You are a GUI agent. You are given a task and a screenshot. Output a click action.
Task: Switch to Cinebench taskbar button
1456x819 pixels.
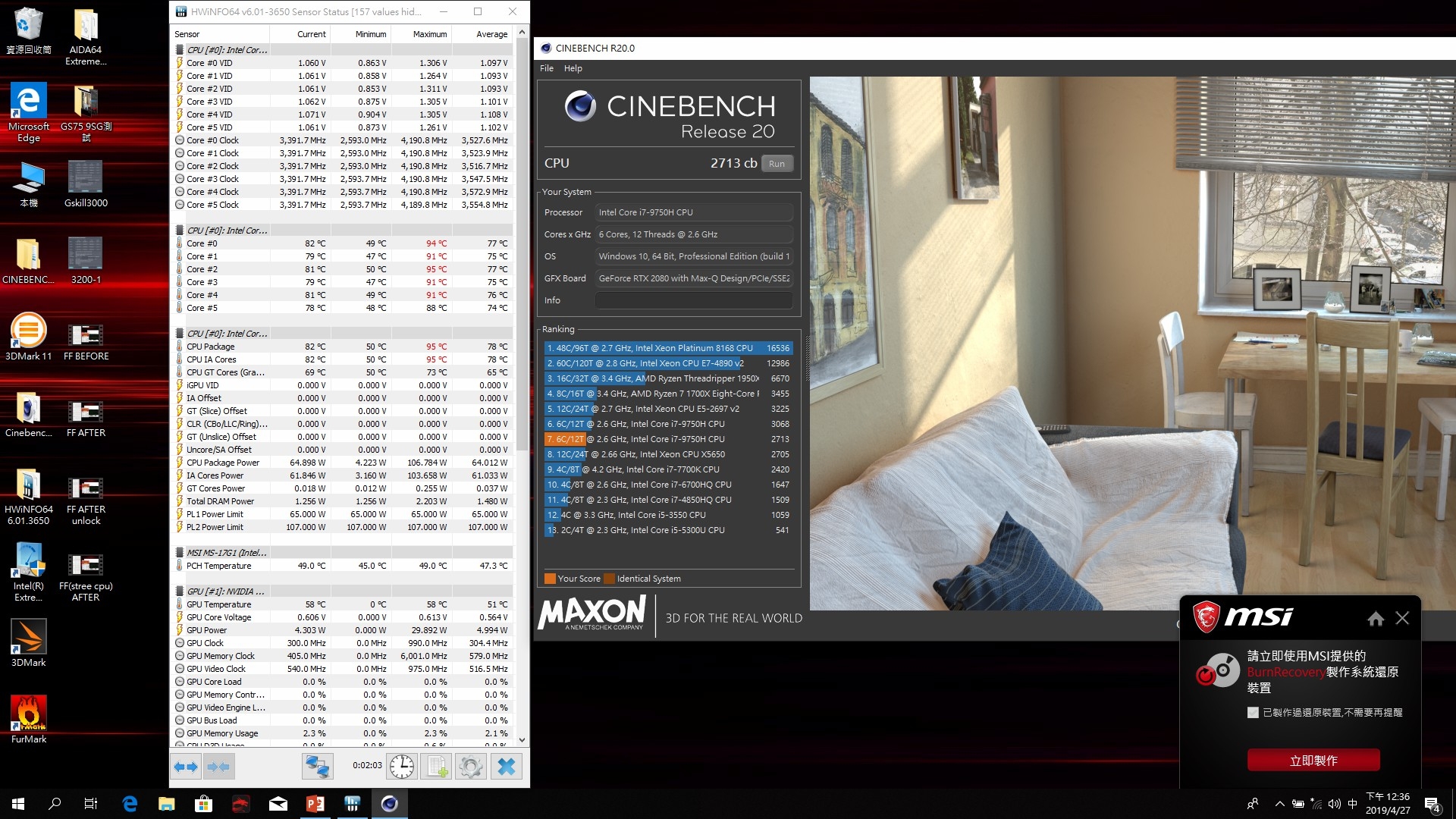(x=390, y=804)
